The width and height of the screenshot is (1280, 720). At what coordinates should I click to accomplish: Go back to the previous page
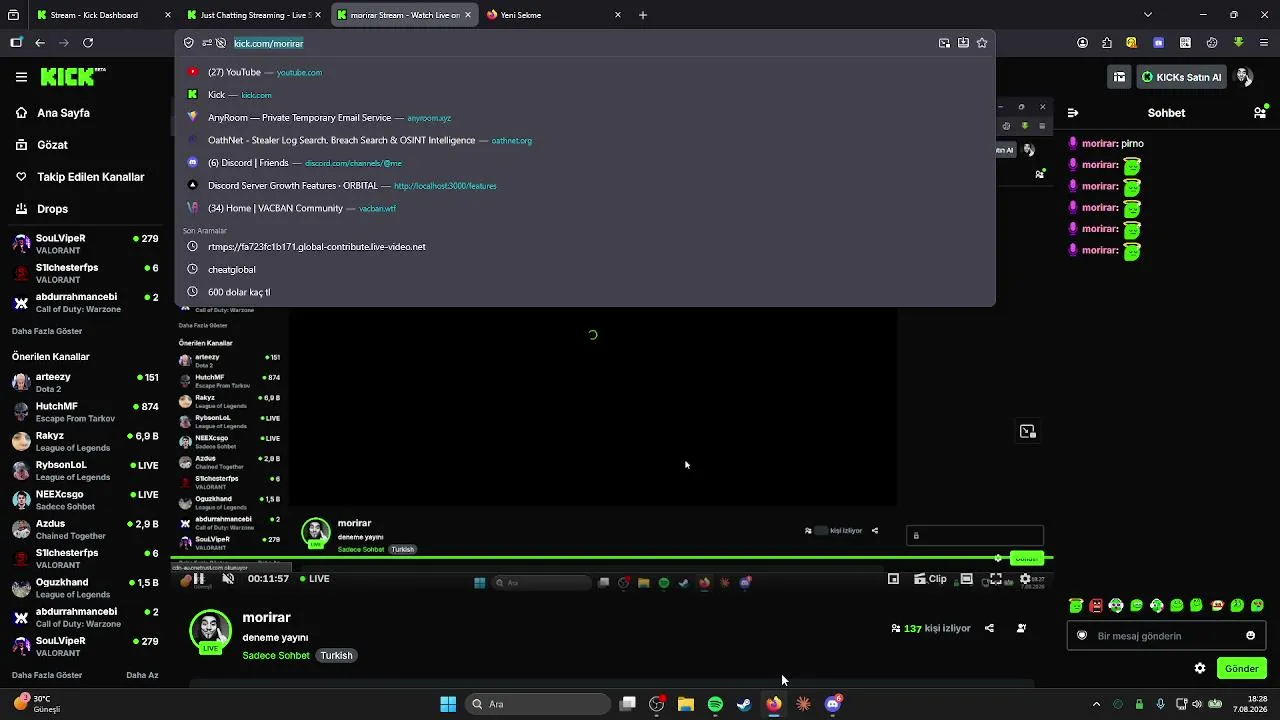[40, 43]
